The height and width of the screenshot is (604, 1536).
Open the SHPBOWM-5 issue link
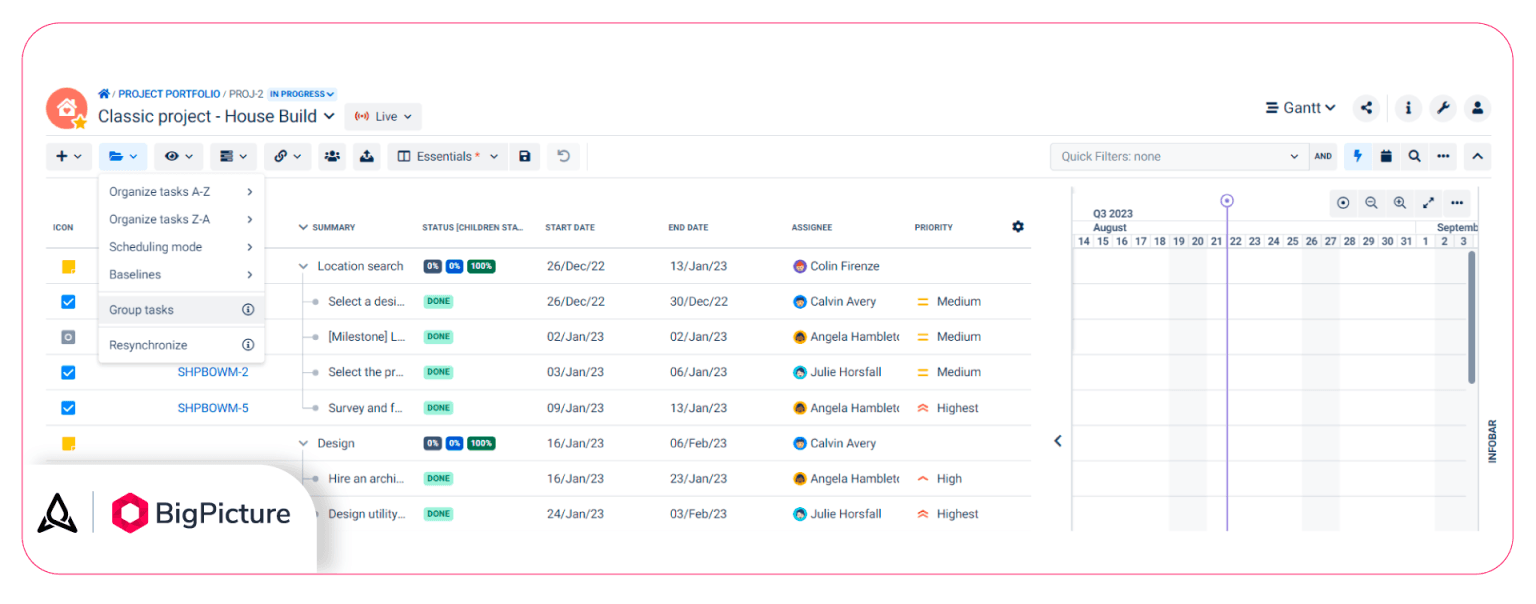point(213,408)
